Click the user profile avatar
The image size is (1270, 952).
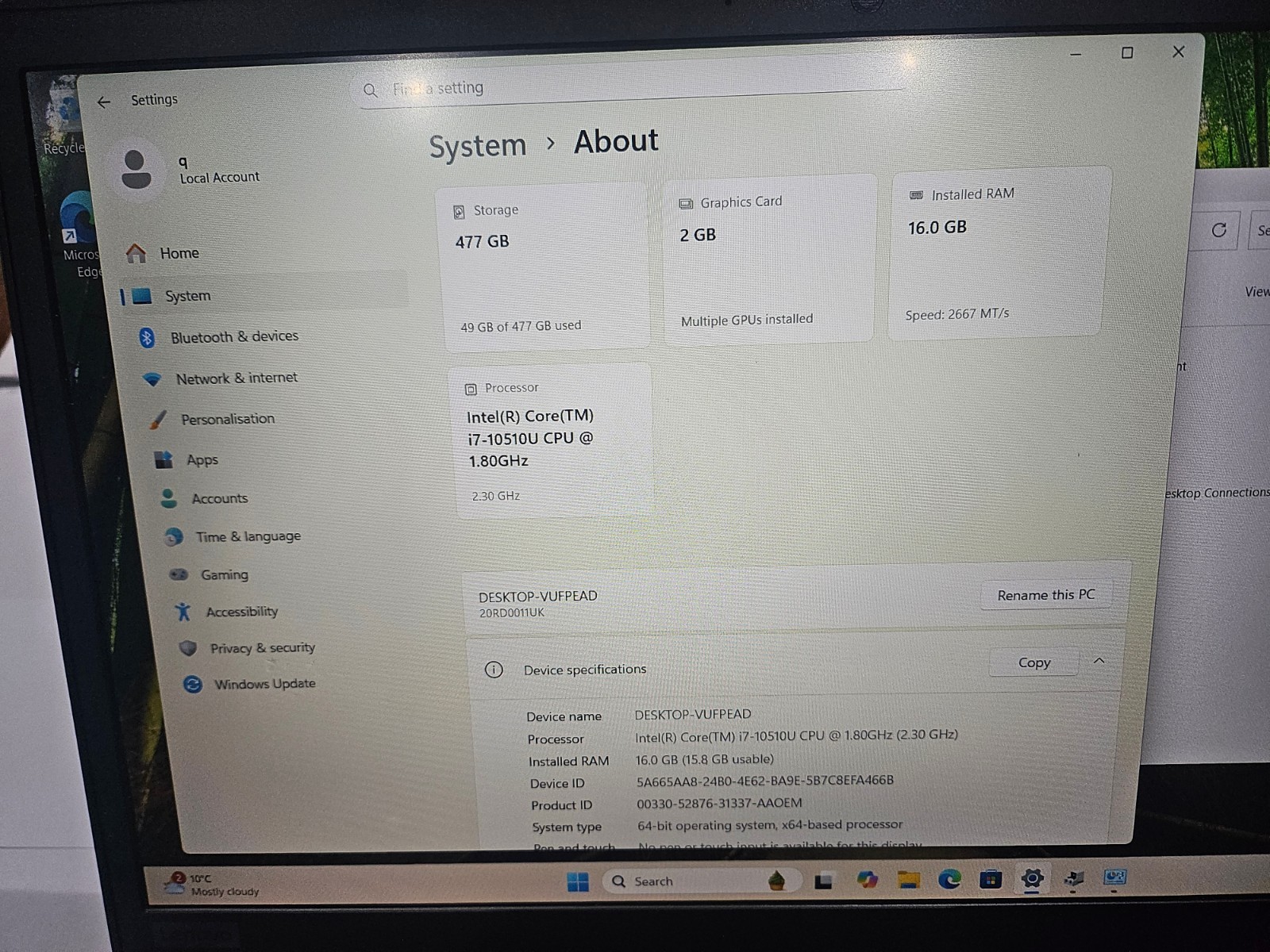pos(136,169)
